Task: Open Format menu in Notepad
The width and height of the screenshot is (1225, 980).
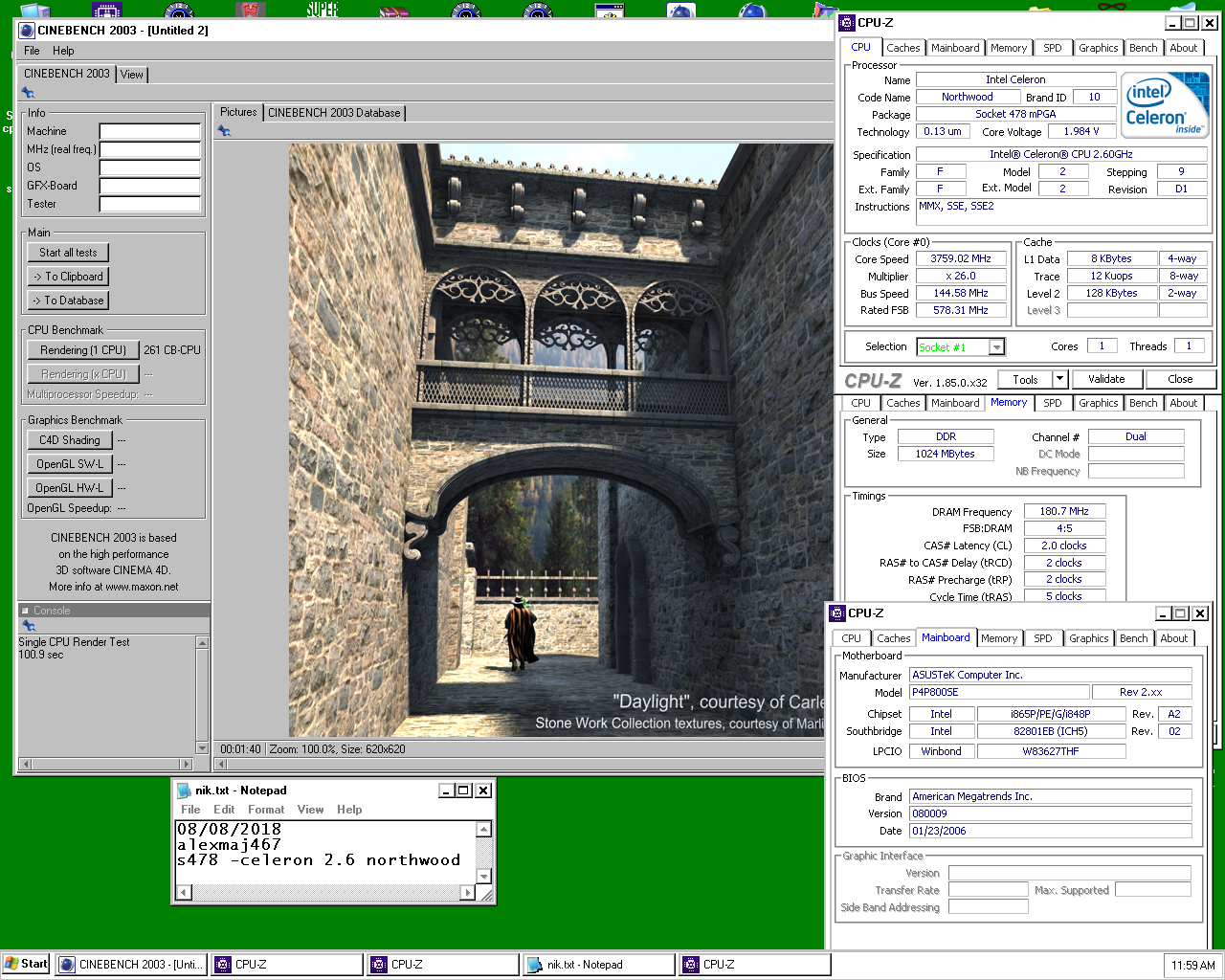Action: (x=266, y=810)
